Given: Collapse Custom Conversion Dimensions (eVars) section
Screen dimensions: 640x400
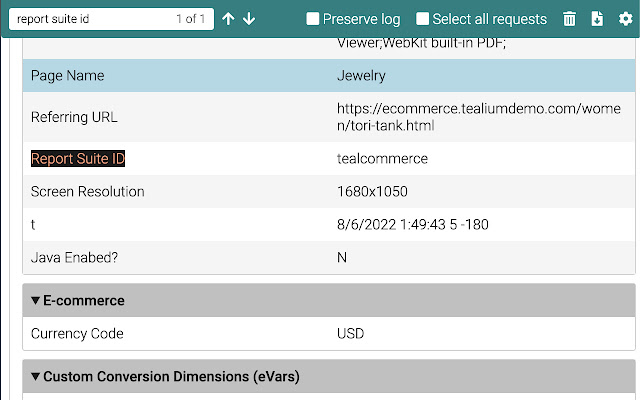Looking at the screenshot, I should pos(36,377).
